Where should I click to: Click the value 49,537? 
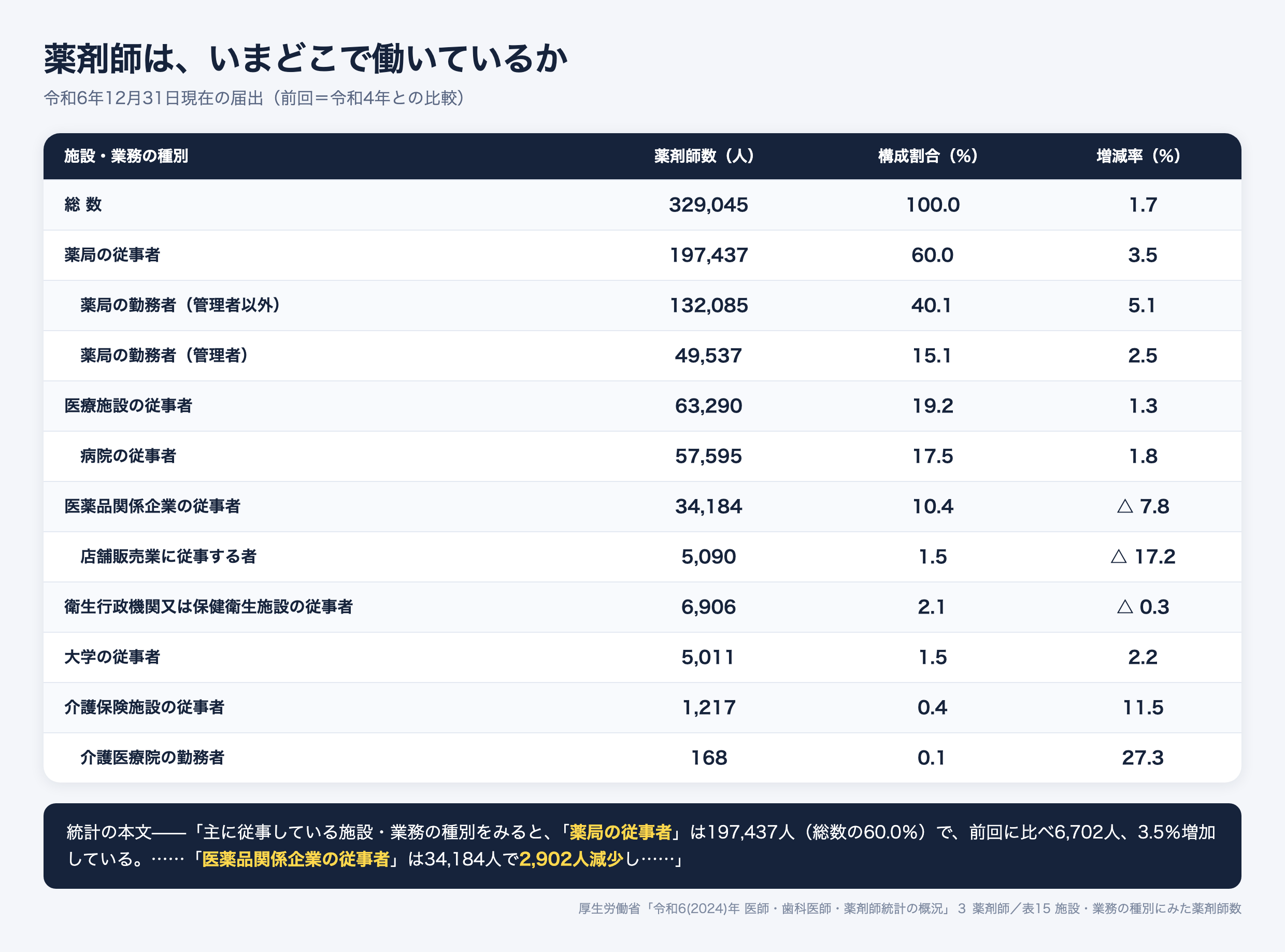pyautogui.click(x=708, y=355)
